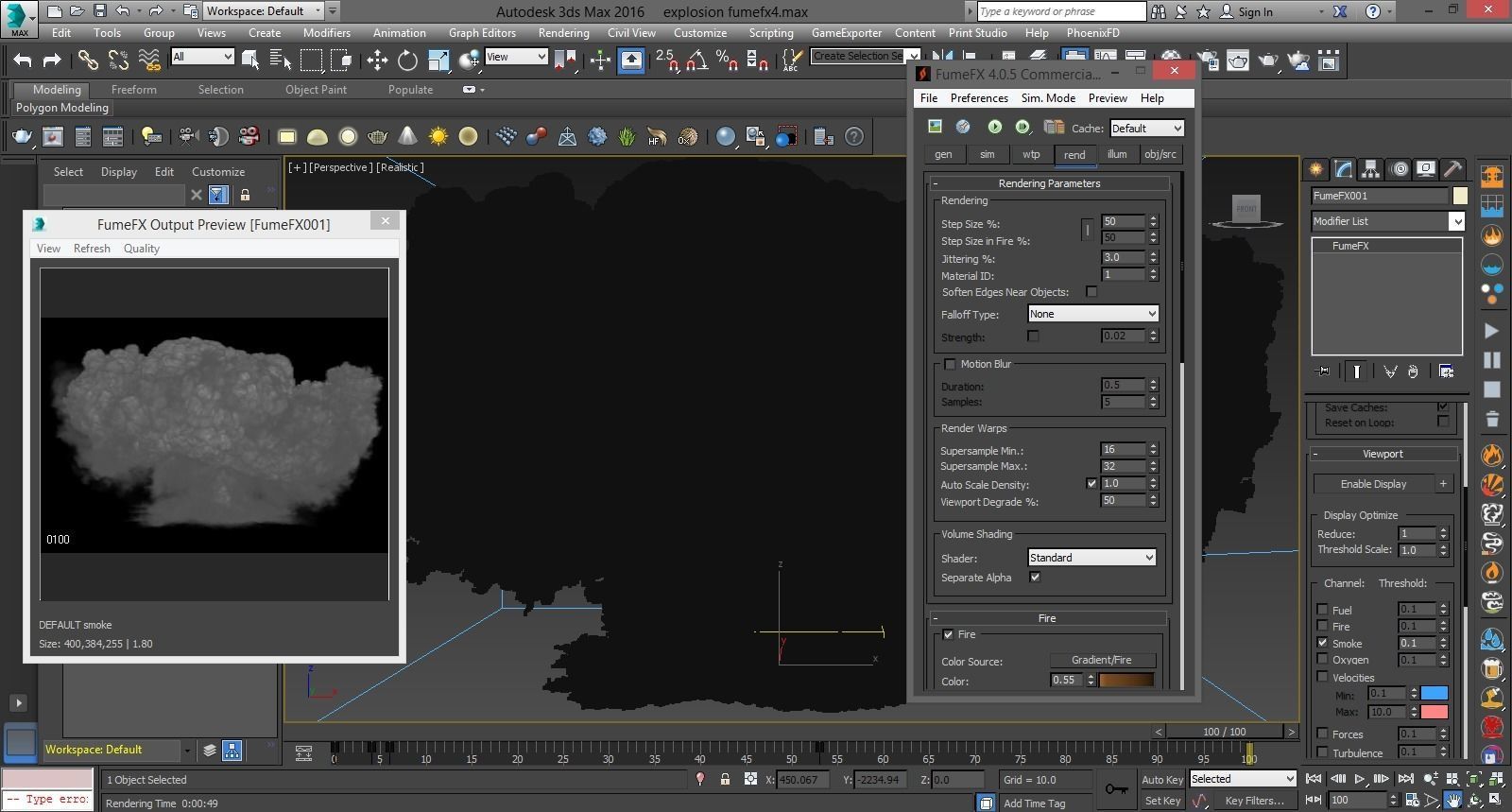This screenshot has height=812, width=1512.
Task: Click the Undo arrow in main toolbar
Action: click(x=23, y=60)
